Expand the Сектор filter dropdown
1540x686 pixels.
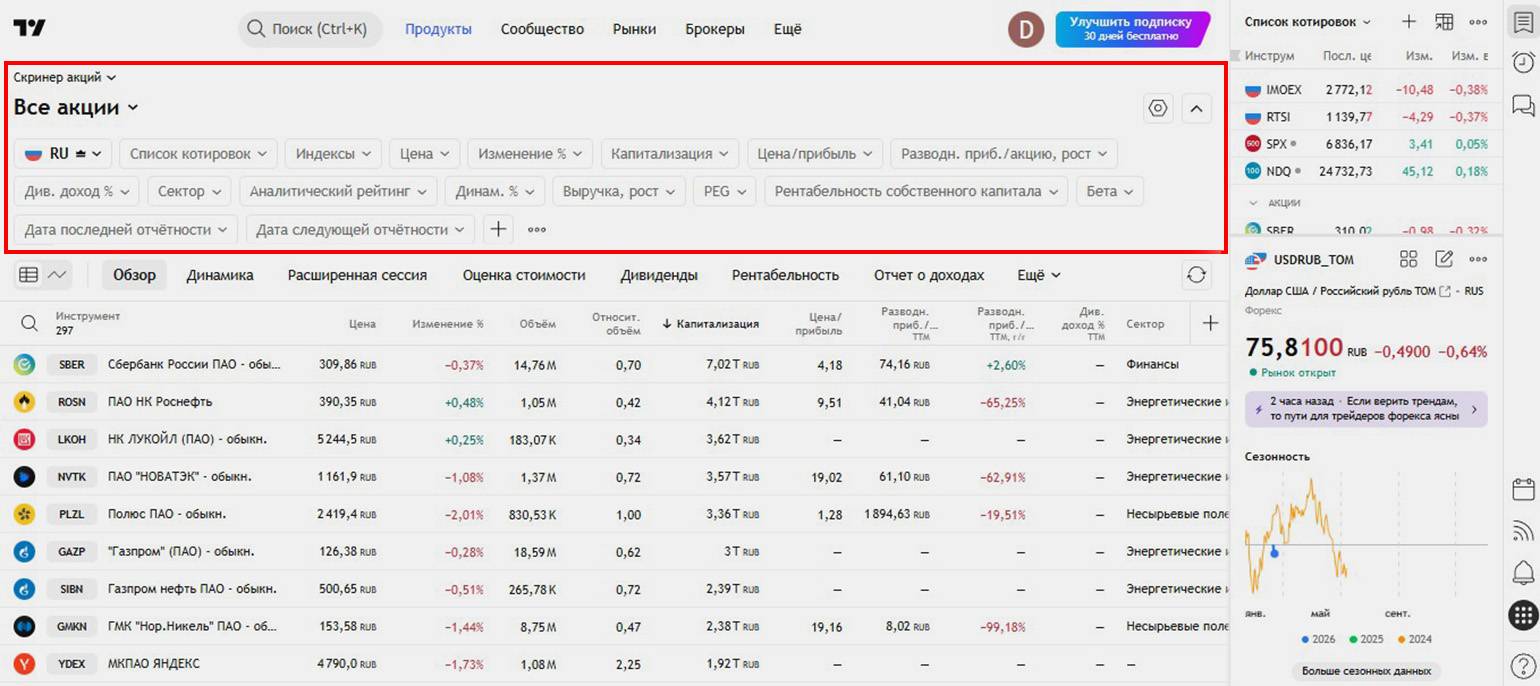tap(189, 191)
